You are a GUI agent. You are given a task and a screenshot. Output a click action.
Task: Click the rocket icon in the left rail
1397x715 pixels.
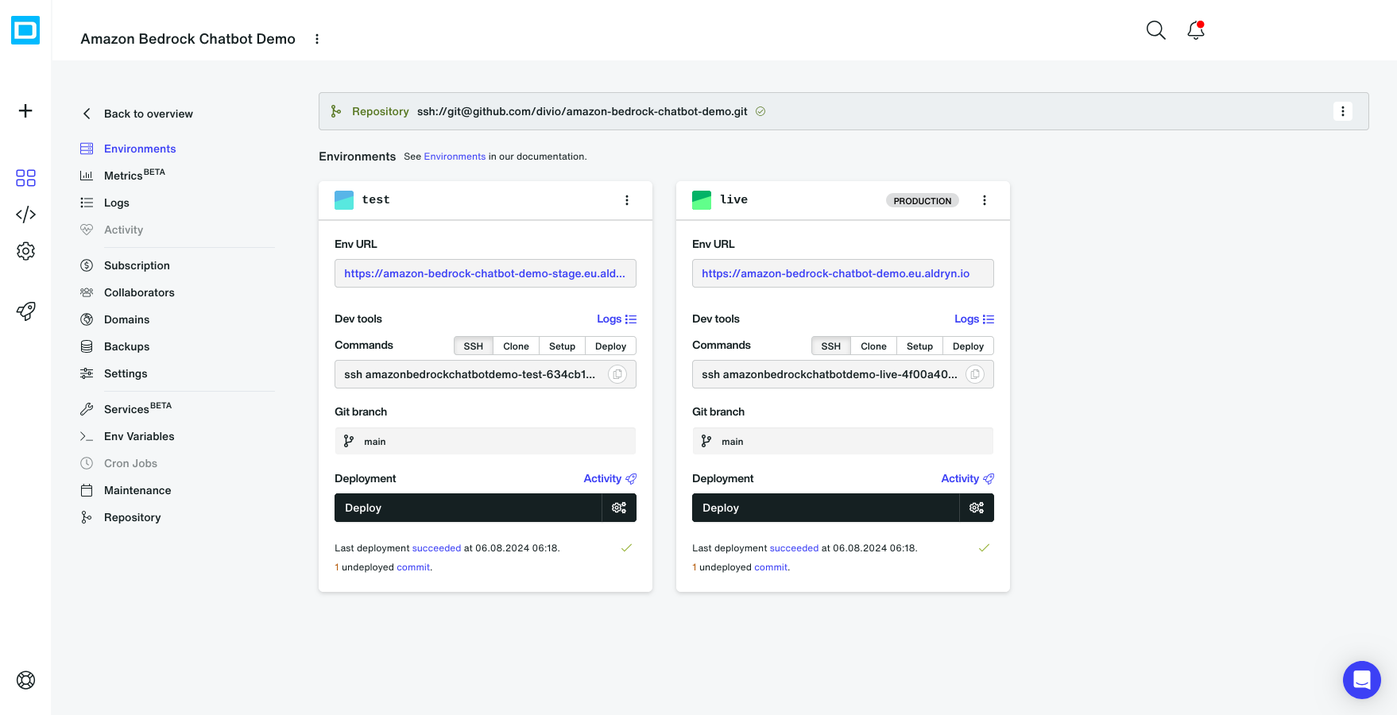point(24,311)
